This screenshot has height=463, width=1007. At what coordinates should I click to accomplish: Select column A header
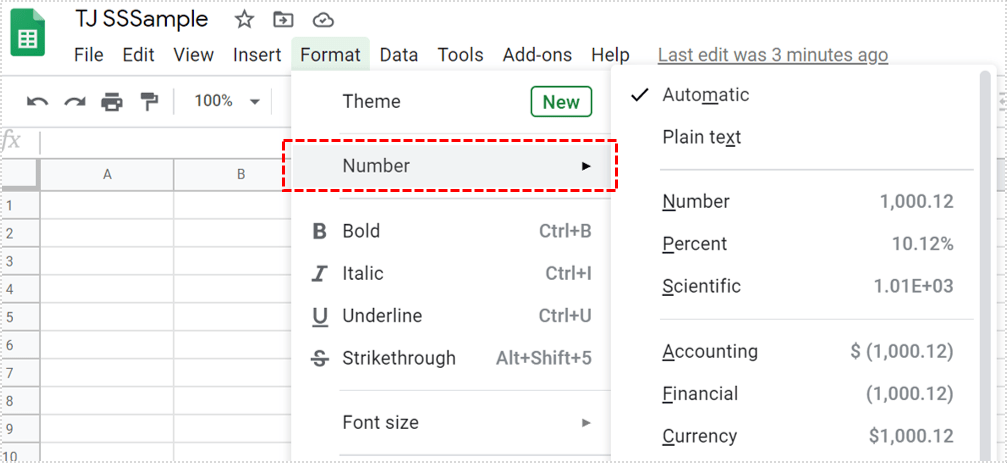[107, 174]
